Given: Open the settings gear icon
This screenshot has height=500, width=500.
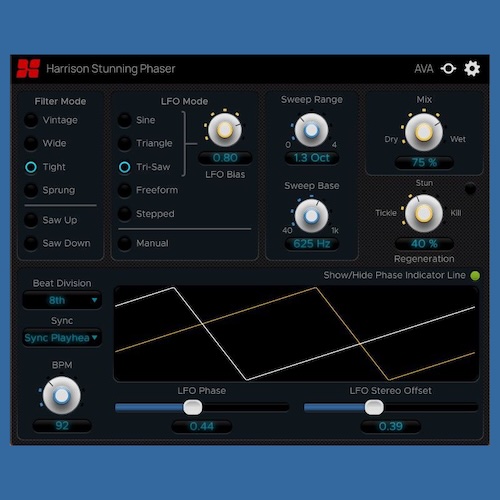Looking at the screenshot, I should coord(472,69).
